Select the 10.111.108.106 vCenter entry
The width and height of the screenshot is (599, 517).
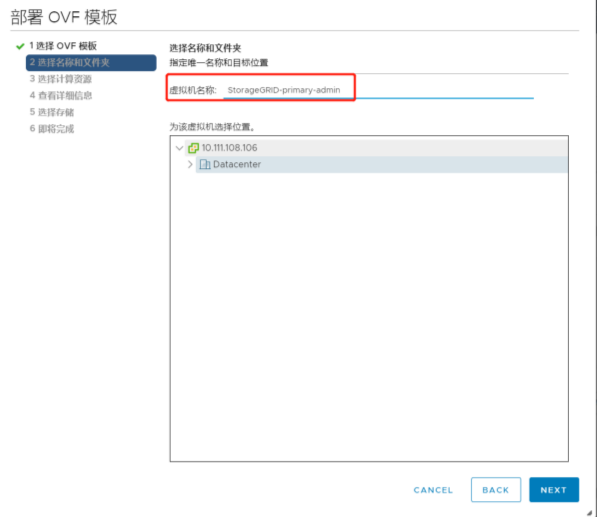click(376, 148)
